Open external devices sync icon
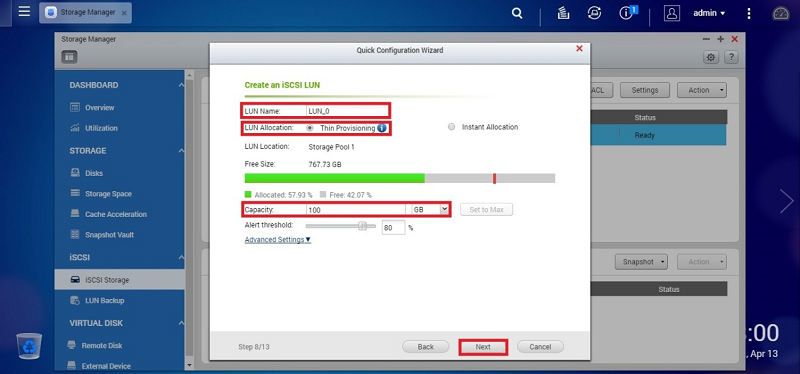Image resolution: width=800 pixels, height=374 pixels. tap(594, 14)
